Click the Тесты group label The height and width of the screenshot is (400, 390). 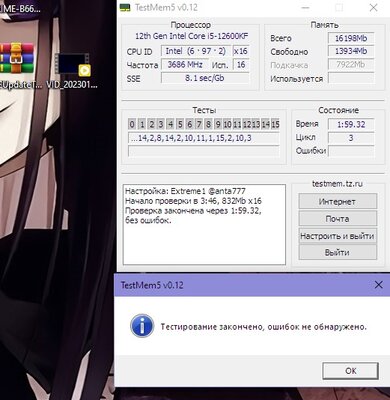click(x=204, y=110)
